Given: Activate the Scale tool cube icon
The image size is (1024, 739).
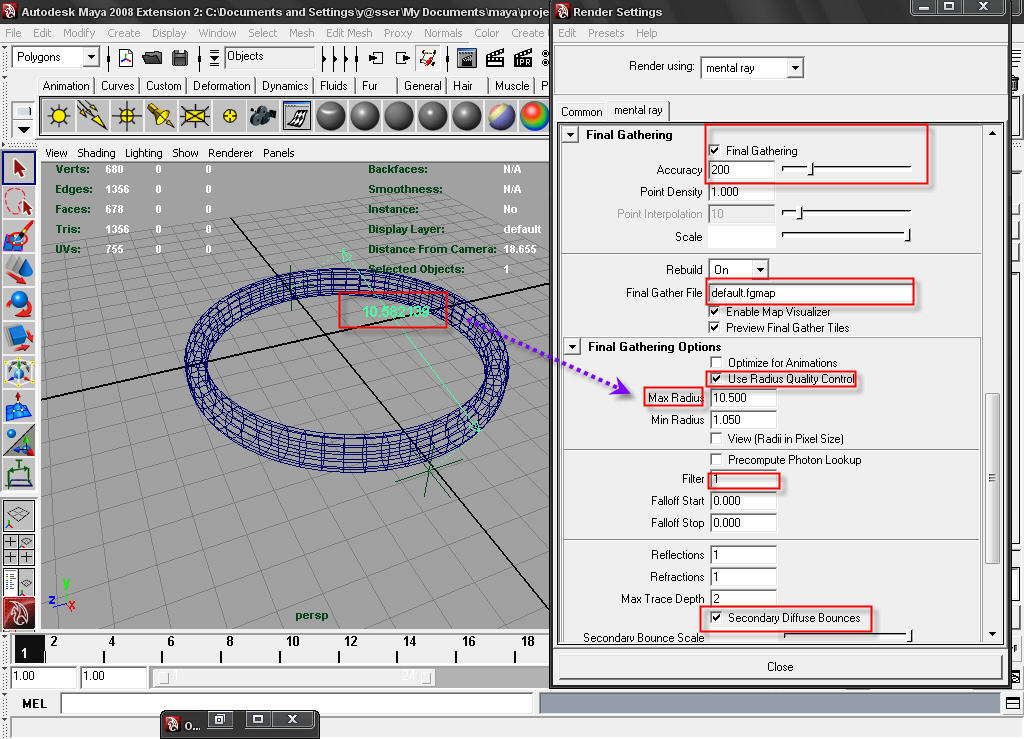Looking at the screenshot, I should (x=19, y=338).
